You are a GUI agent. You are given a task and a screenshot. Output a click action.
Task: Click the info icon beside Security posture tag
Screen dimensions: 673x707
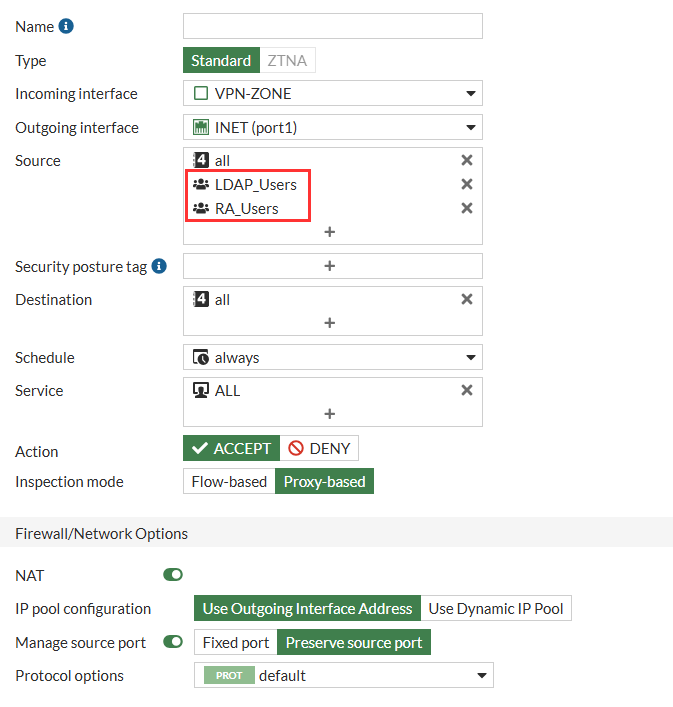(159, 266)
